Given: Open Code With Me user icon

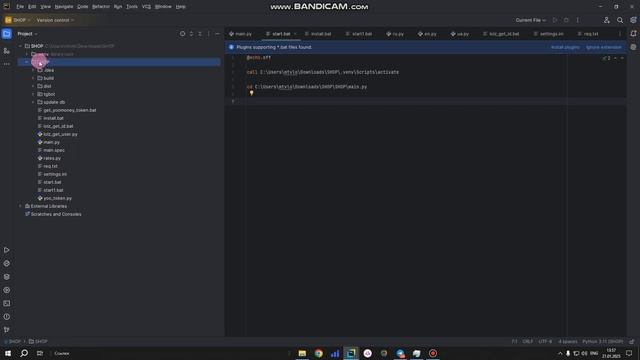Looking at the screenshot, I should pos(607,20).
